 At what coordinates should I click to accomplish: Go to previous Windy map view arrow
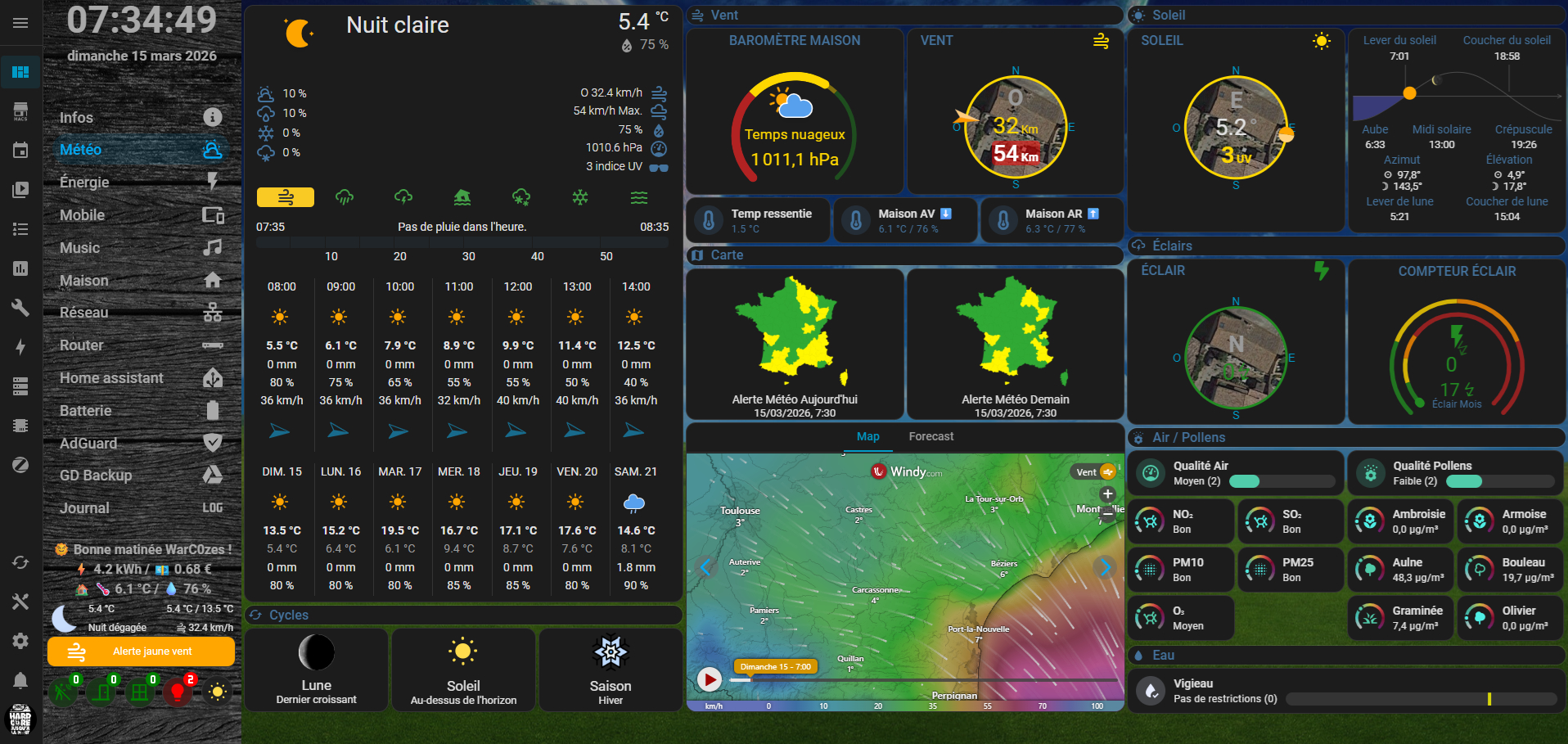click(705, 566)
